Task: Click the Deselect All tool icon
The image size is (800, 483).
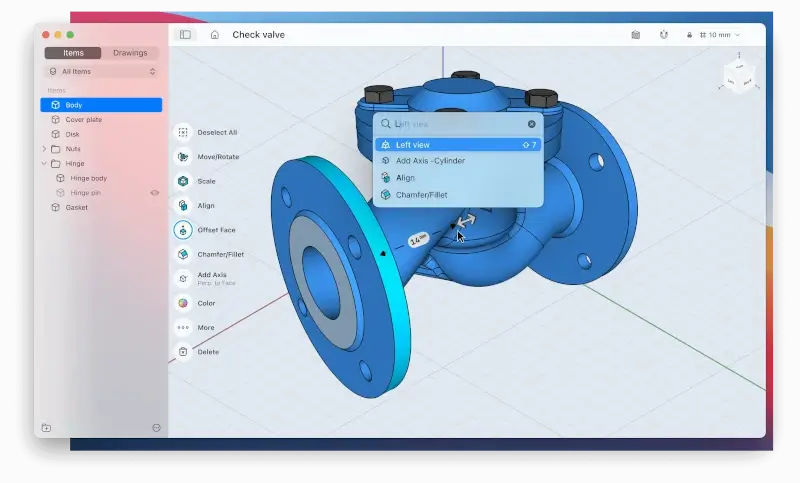Action: click(183, 132)
